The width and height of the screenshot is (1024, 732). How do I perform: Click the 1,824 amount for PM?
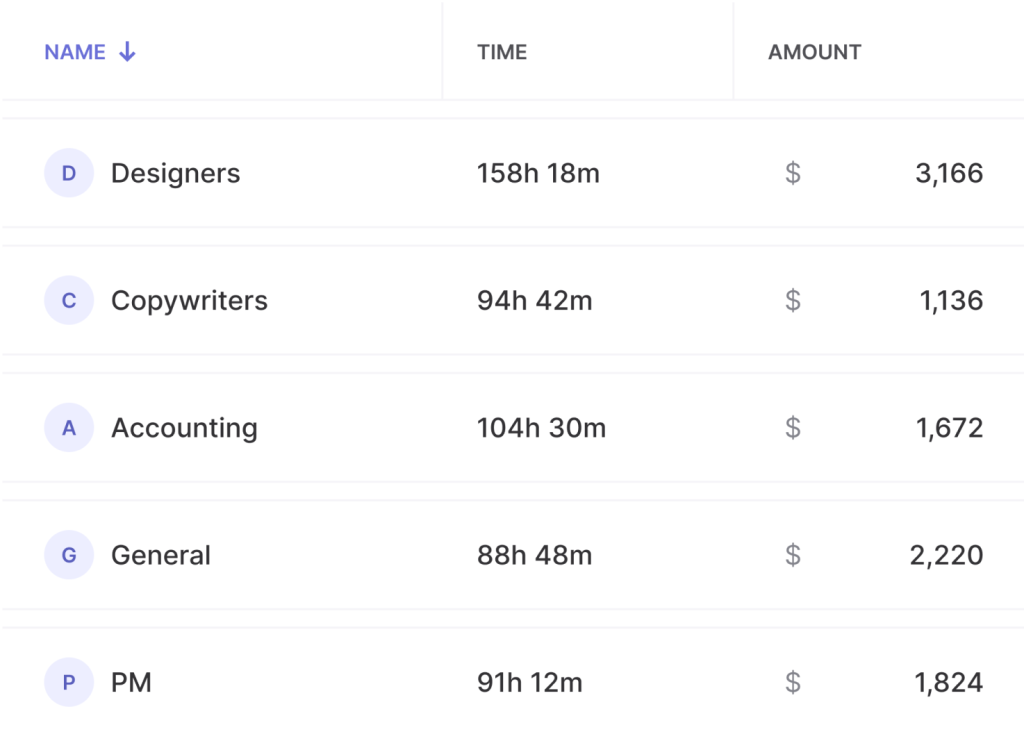point(948,682)
